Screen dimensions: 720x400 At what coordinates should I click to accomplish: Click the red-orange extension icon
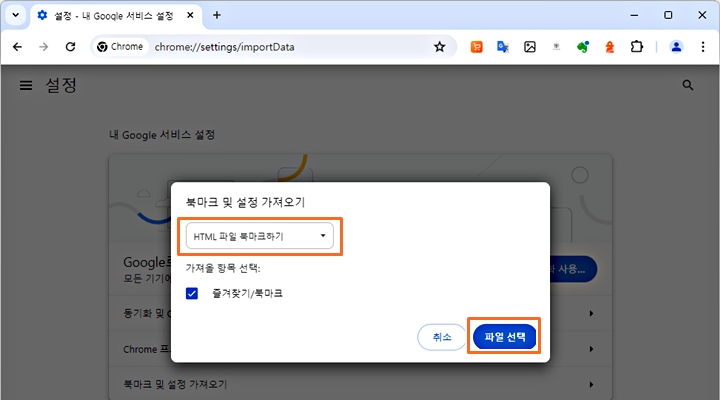click(609, 47)
